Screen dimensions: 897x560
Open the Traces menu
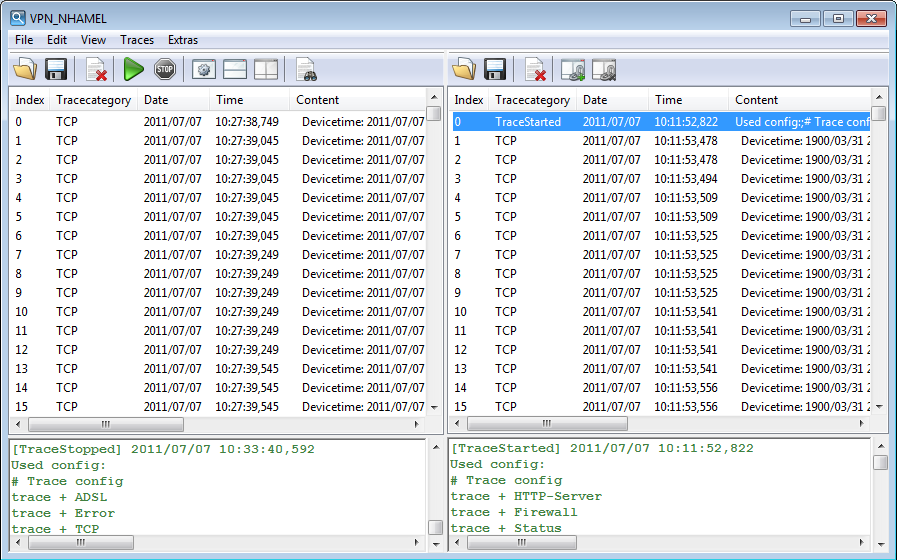137,40
